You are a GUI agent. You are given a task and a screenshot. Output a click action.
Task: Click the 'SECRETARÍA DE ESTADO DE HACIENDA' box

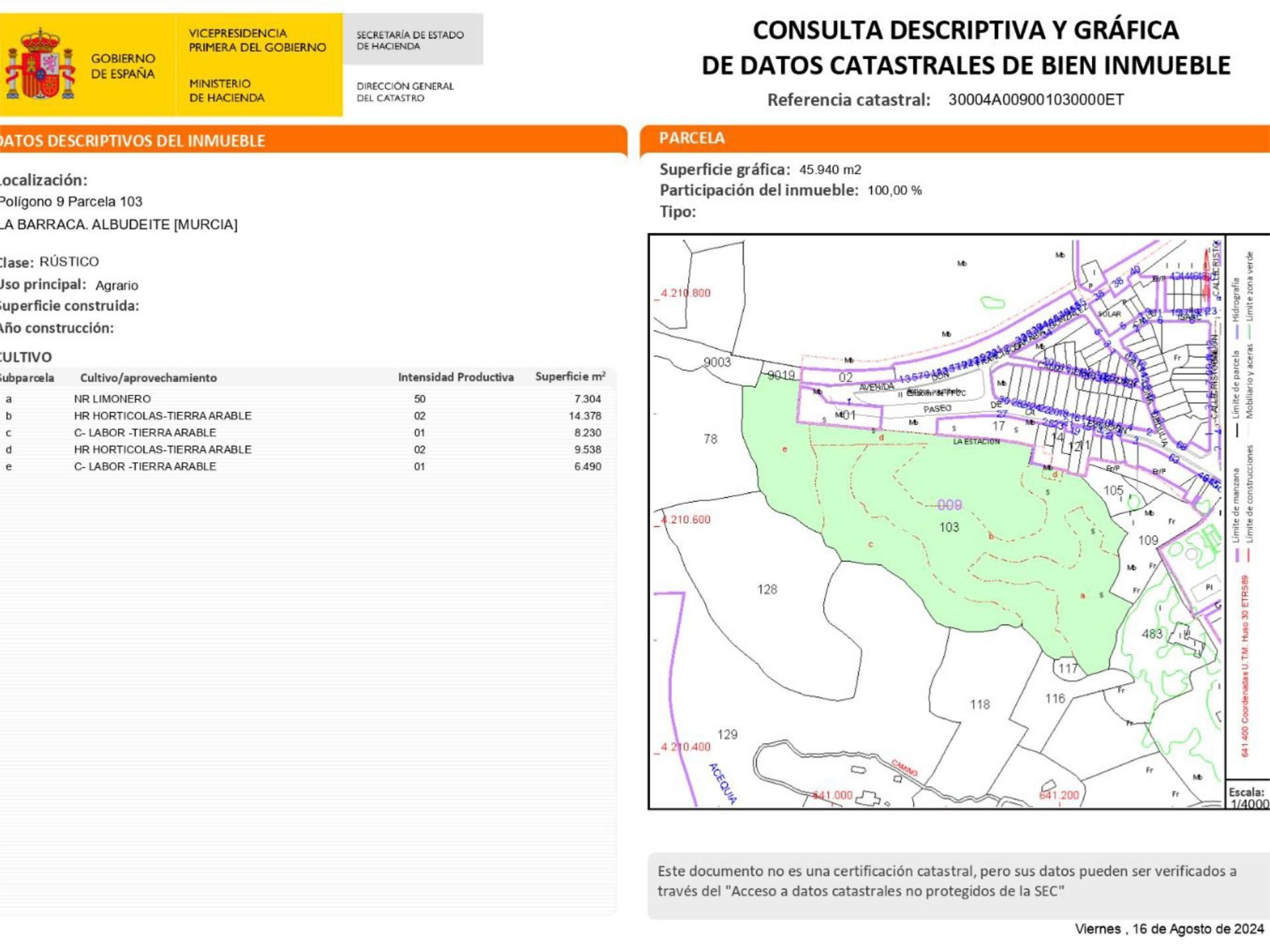[x=413, y=40]
